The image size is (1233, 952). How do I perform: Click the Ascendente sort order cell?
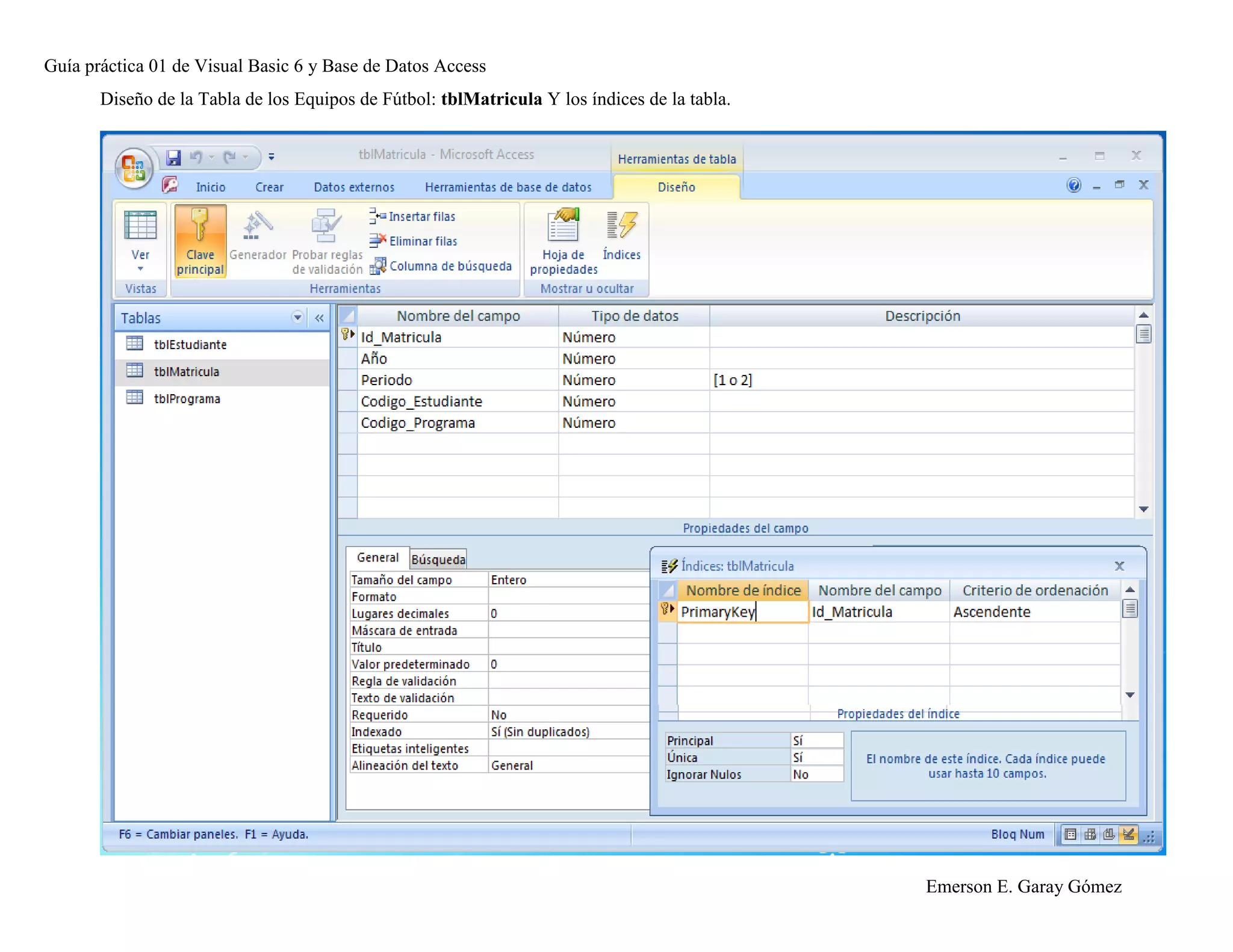coord(1034,612)
